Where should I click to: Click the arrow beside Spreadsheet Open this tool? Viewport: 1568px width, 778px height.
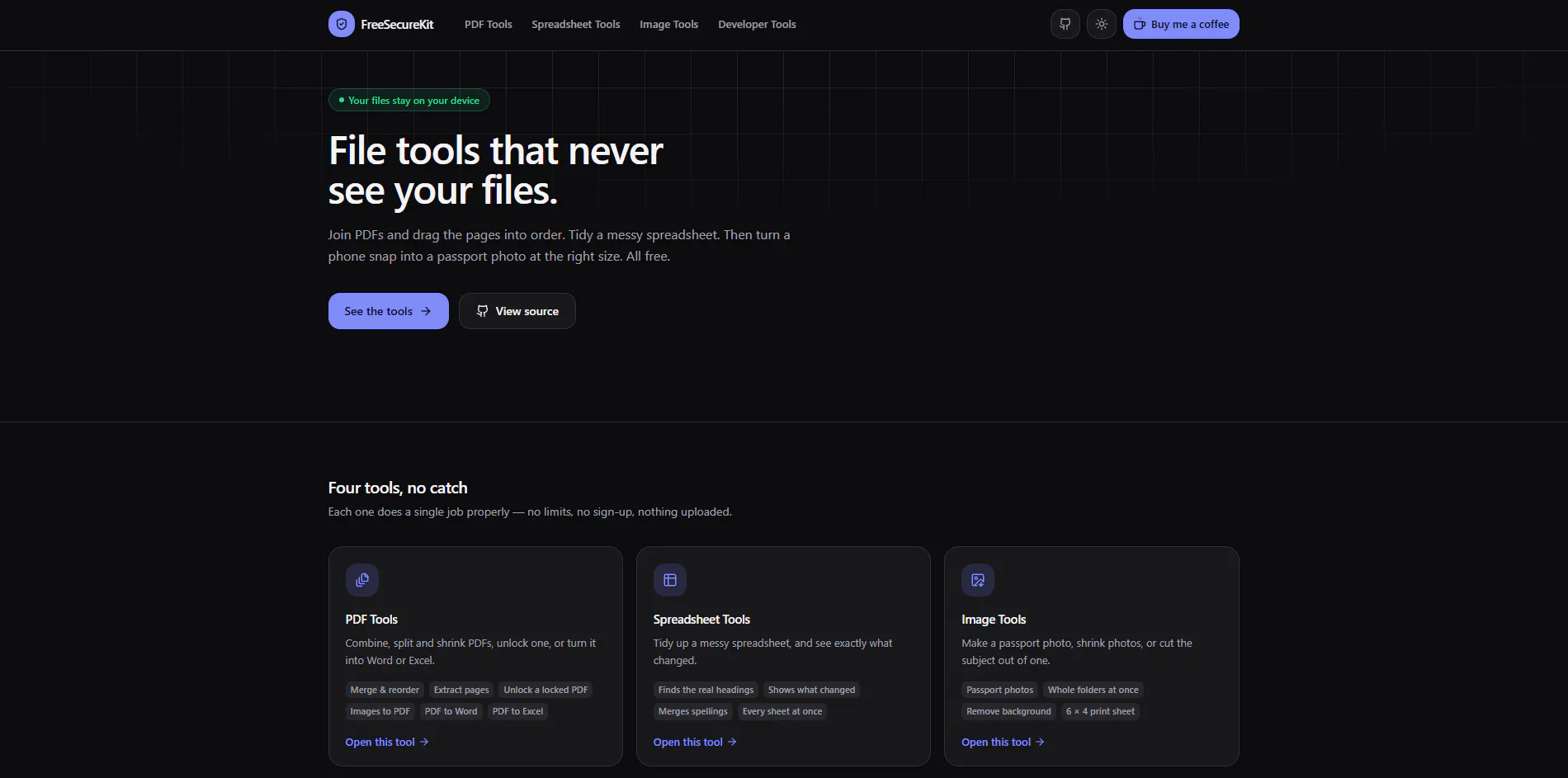click(732, 742)
